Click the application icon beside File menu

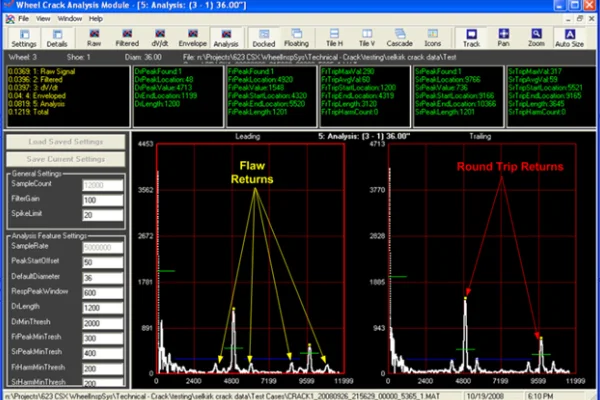pyautogui.click(x=10, y=18)
